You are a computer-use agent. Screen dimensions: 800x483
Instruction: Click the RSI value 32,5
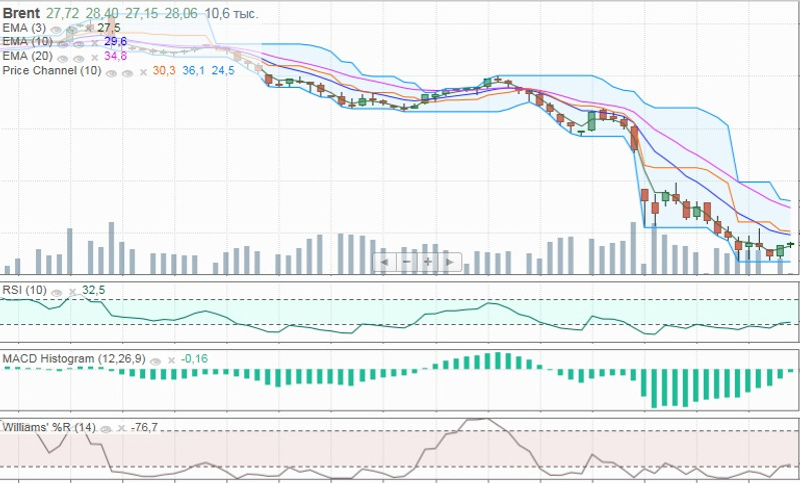(94, 290)
